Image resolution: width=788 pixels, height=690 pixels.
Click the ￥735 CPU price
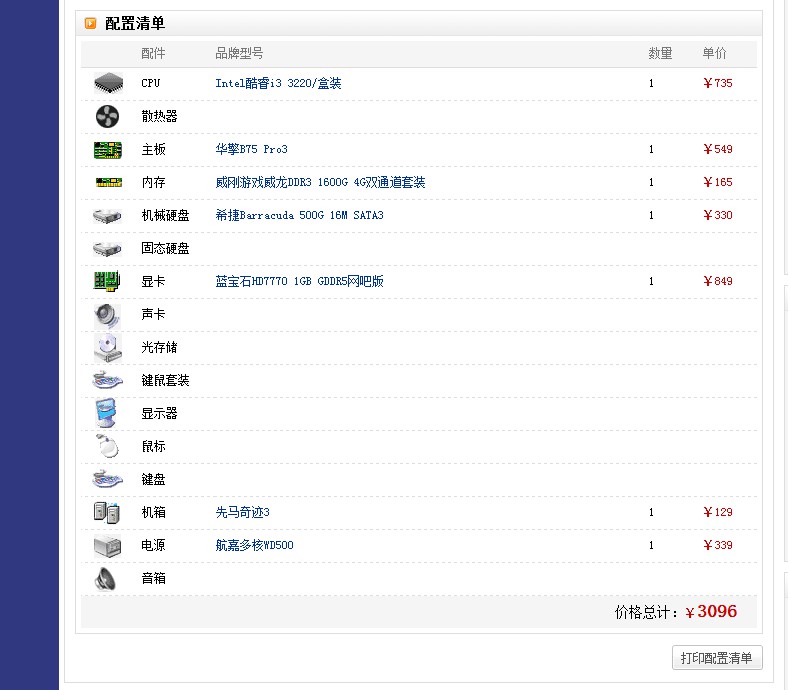click(718, 83)
